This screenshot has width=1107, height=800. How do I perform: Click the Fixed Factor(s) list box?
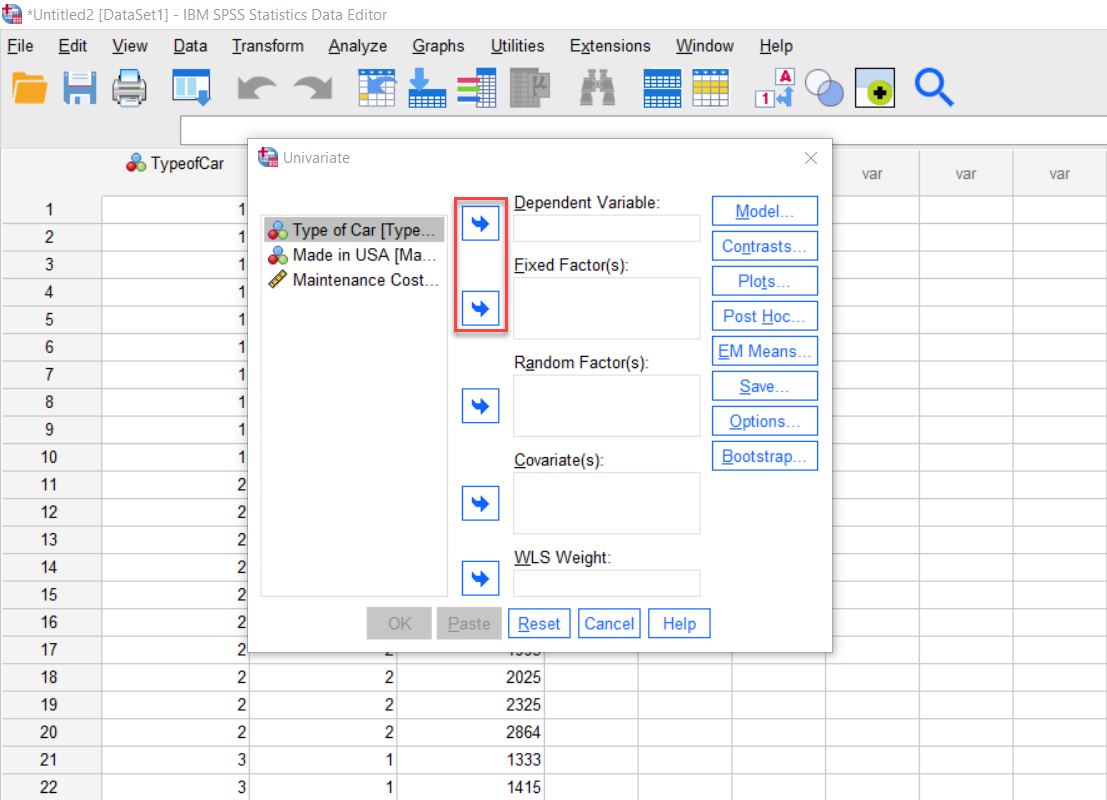(x=606, y=308)
